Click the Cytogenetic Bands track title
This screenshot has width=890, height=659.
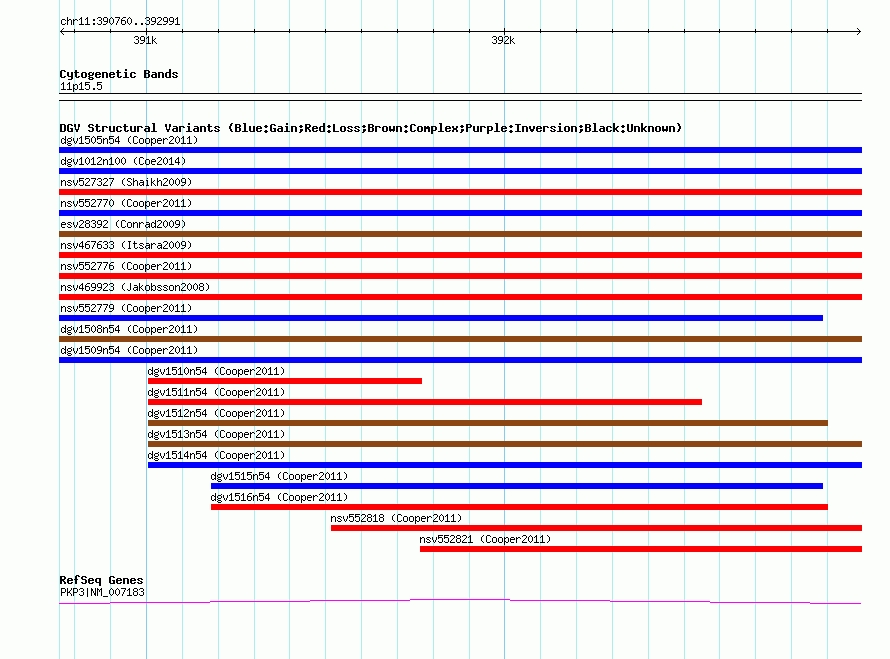[x=119, y=74]
